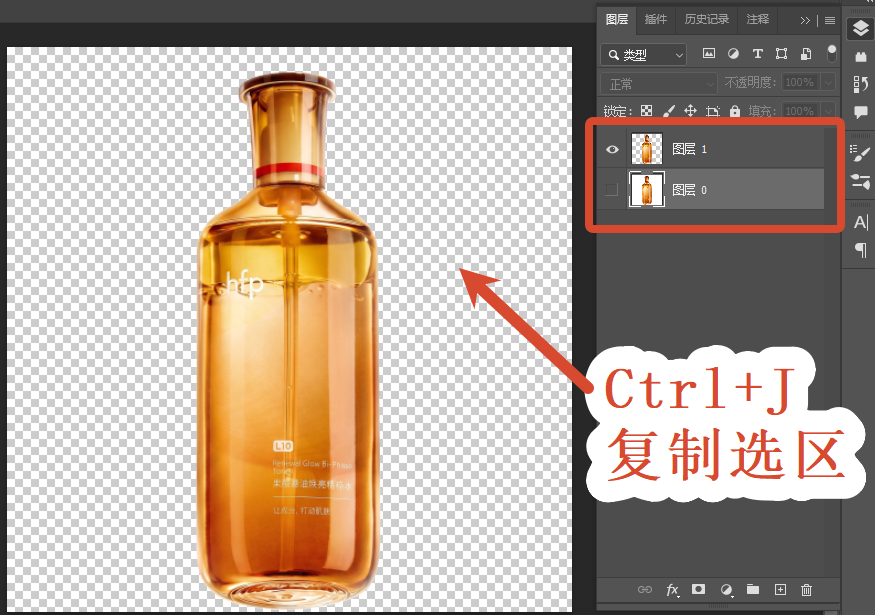The width and height of the screenshot is (875, 615).
Task: Lock all with the padlock icon
Action: point(735,110)
